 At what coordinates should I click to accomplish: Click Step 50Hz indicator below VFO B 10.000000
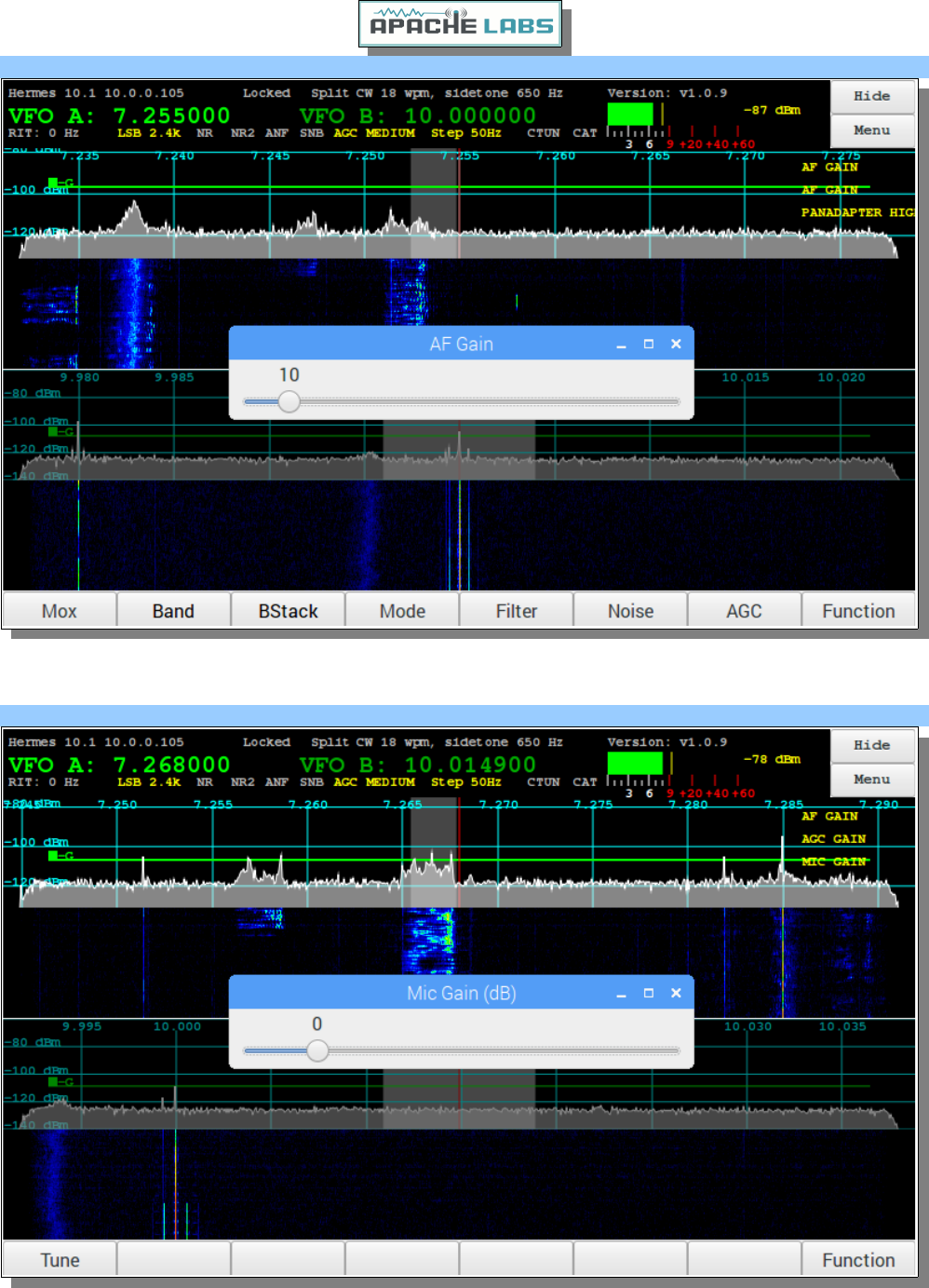(465, 133)
